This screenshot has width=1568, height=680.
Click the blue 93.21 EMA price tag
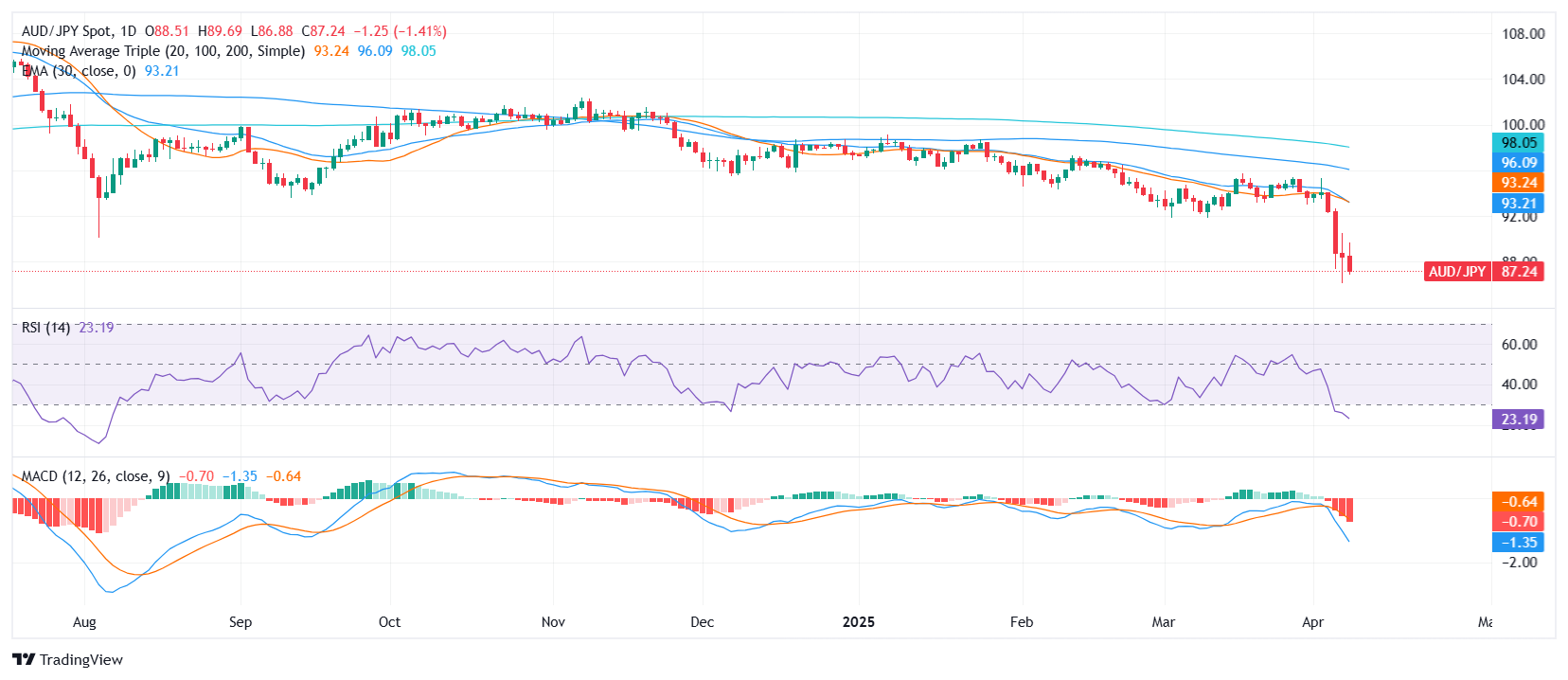pos(1518,204)
